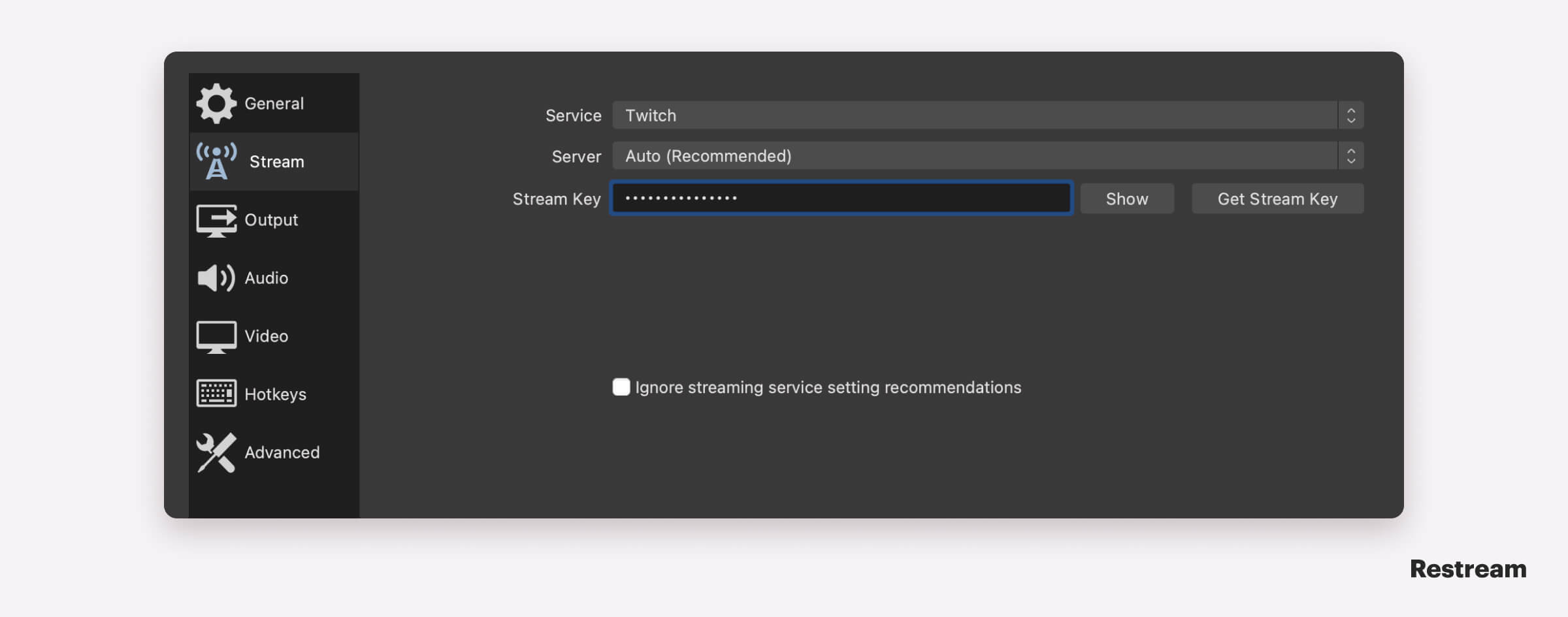Open Hotkeys via the keyboard icon
This screenshot has height=617, width=1568.
[x=216, y=394]
